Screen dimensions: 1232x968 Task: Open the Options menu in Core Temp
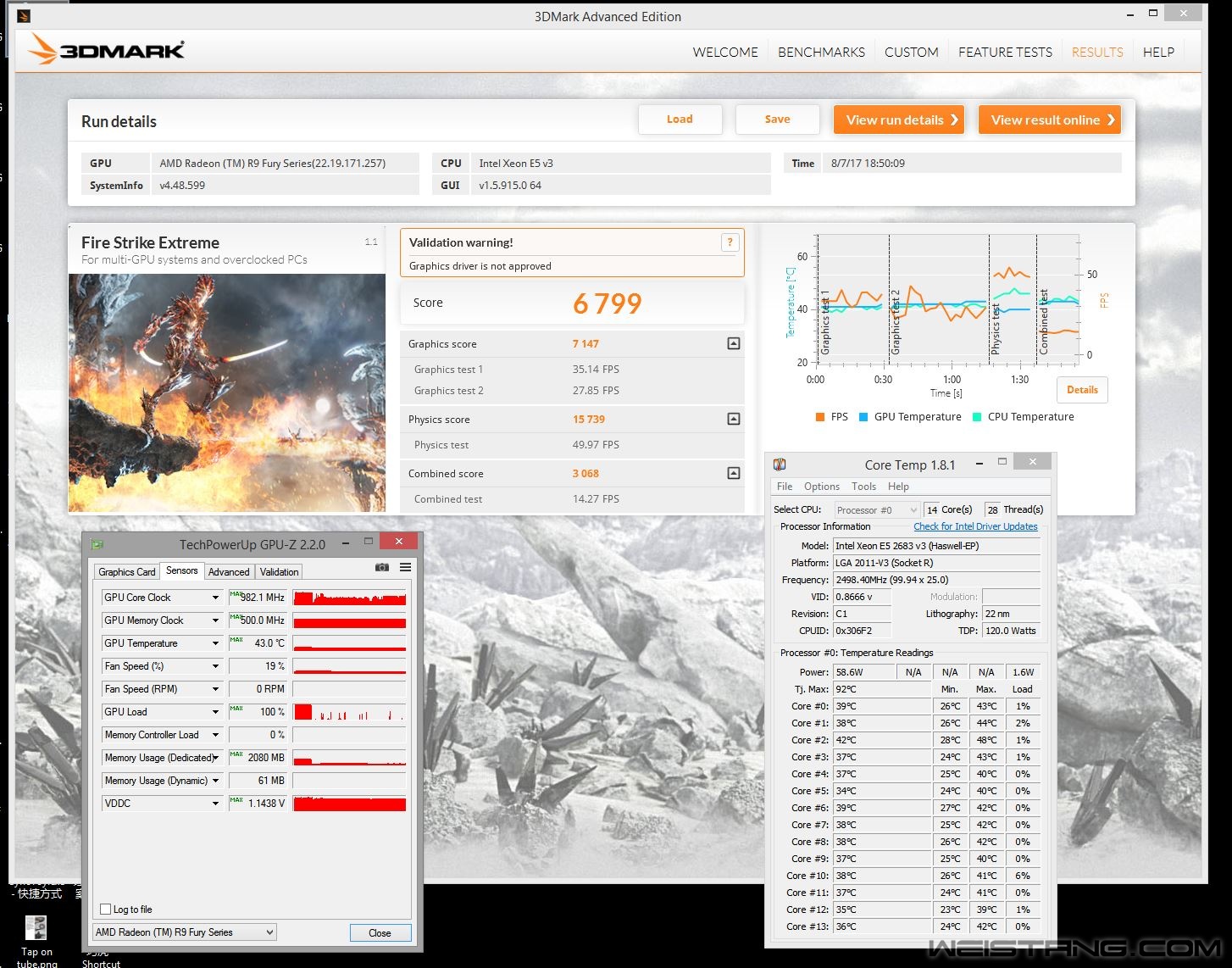click(x=822, y=487)
